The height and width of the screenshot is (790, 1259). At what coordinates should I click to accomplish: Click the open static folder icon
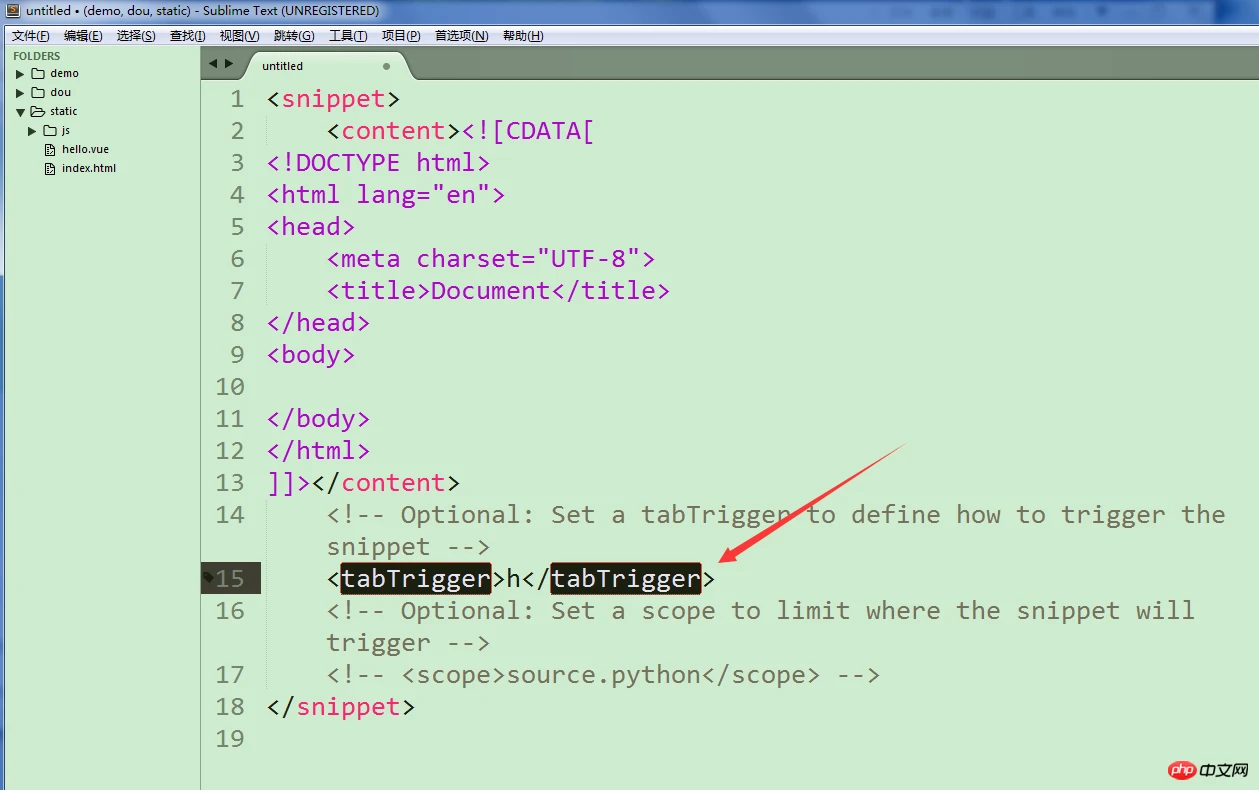[x=38, y=111]
